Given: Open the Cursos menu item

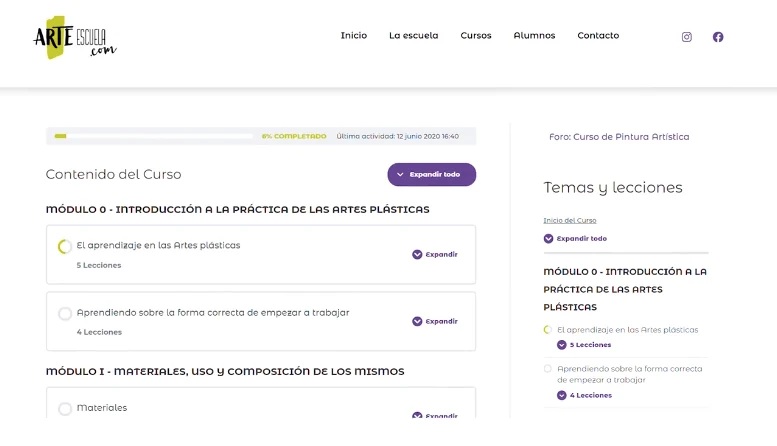Looking at the screenshot, I should (x=476, y=35).
